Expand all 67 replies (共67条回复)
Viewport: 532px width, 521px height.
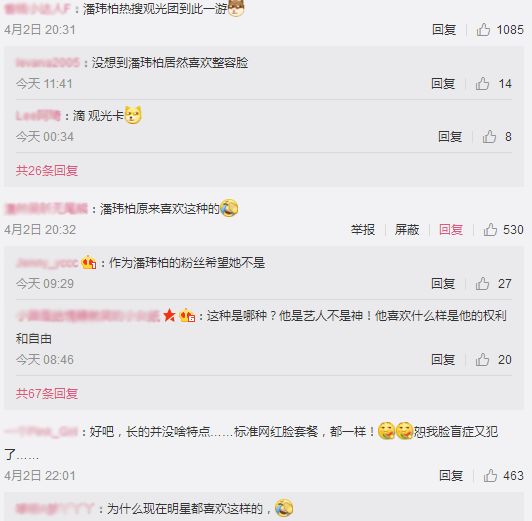[x=47, y=393]
